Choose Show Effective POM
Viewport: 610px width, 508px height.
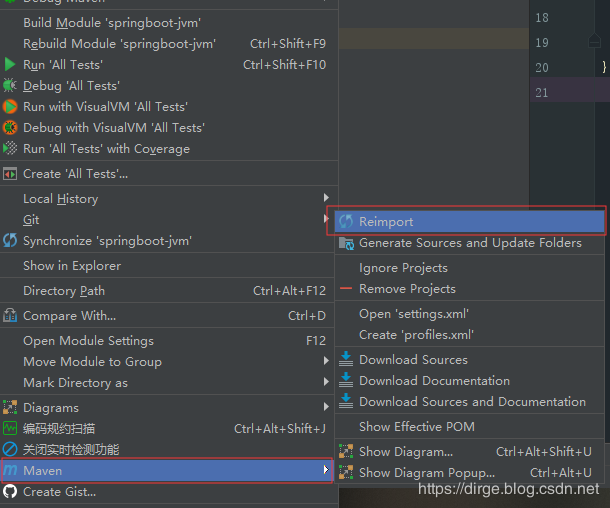pos(469,426)
